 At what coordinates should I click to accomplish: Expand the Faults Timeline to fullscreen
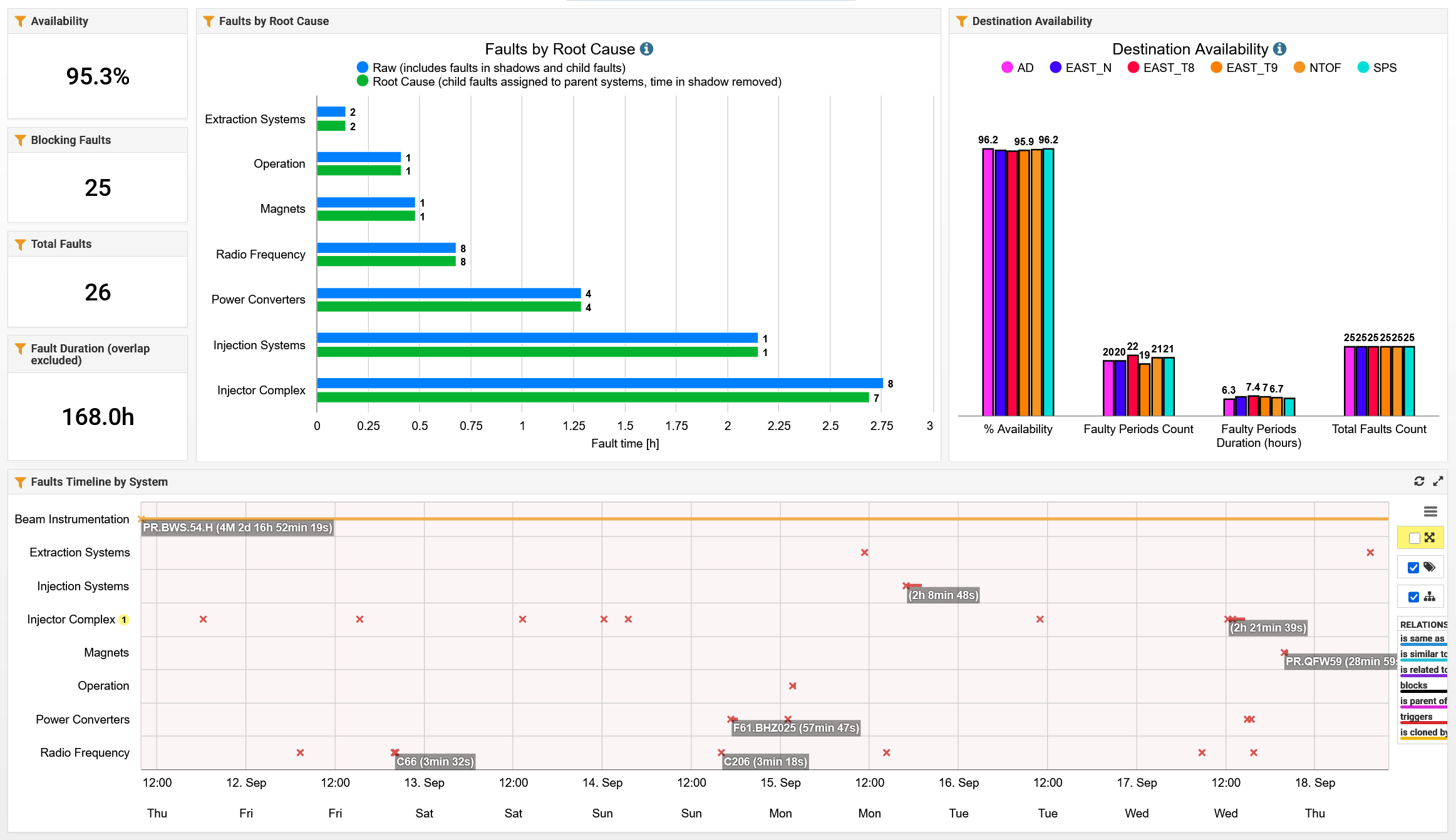[x=1438, y=481]
